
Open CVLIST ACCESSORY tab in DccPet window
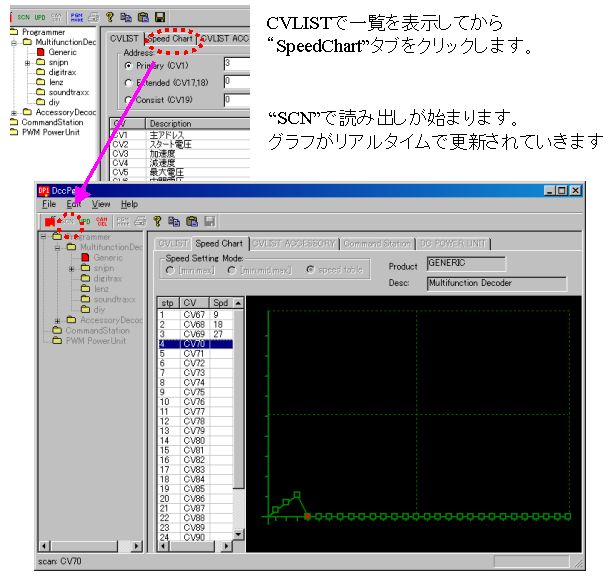tap(294, 244)
